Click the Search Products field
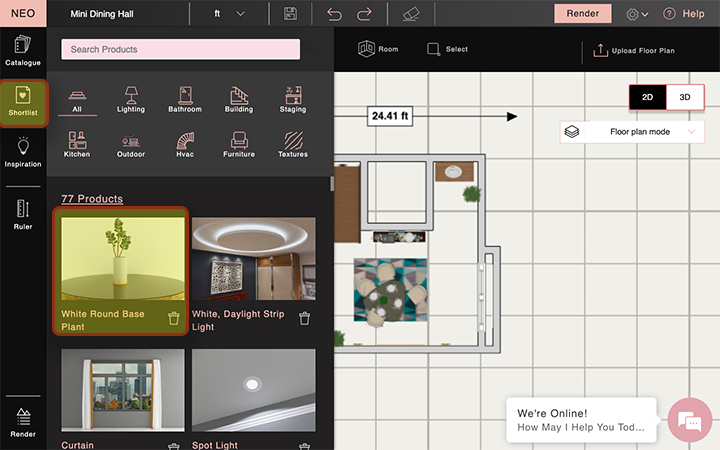720x450 pixels. click(x=180, y=49)
